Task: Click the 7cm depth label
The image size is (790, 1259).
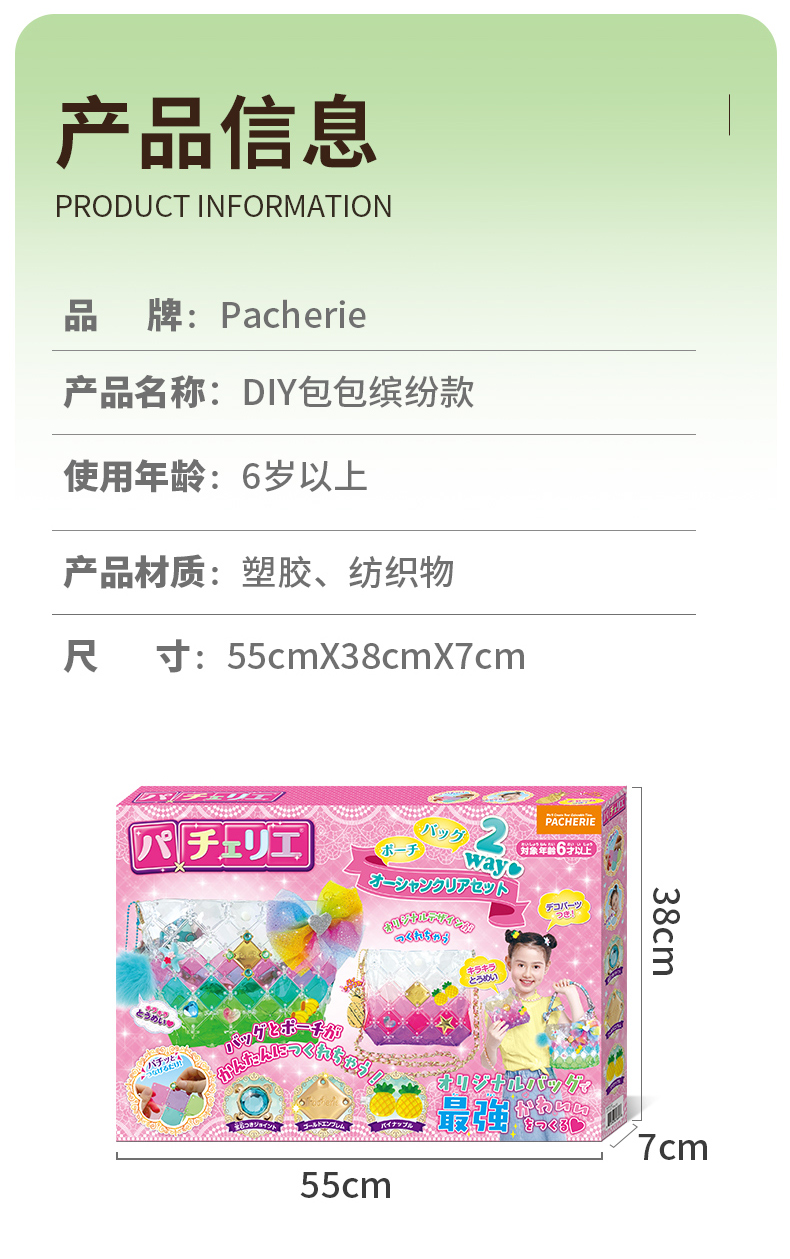Action: (673, 1147)
